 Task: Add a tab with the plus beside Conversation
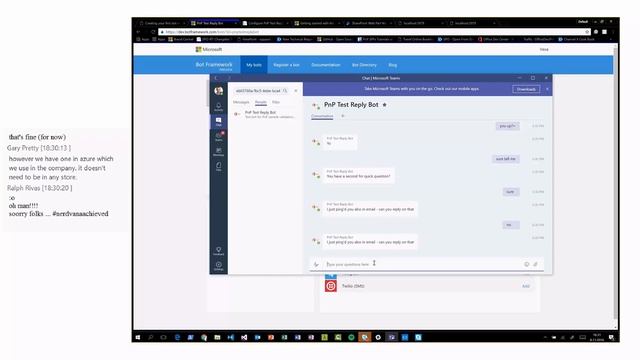(x=343, y=116)
